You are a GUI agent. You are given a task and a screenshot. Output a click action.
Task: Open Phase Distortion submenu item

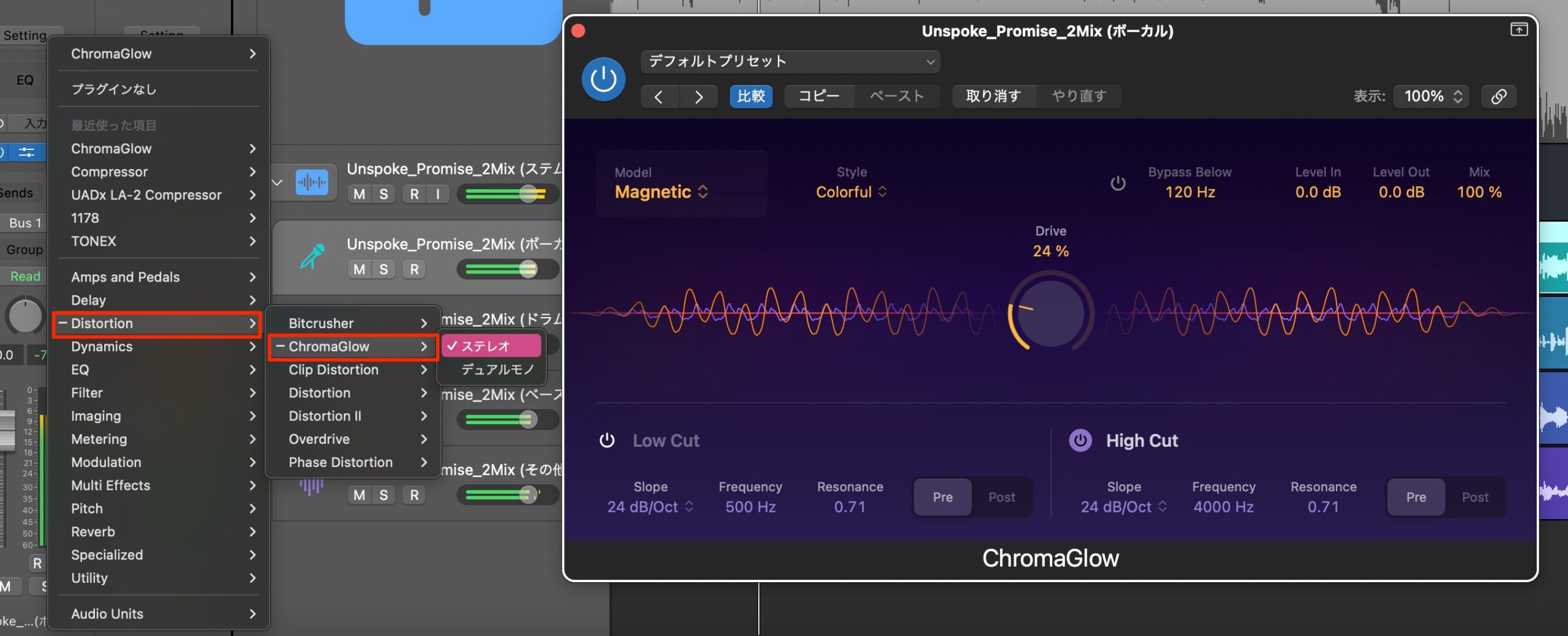(353, 462)
